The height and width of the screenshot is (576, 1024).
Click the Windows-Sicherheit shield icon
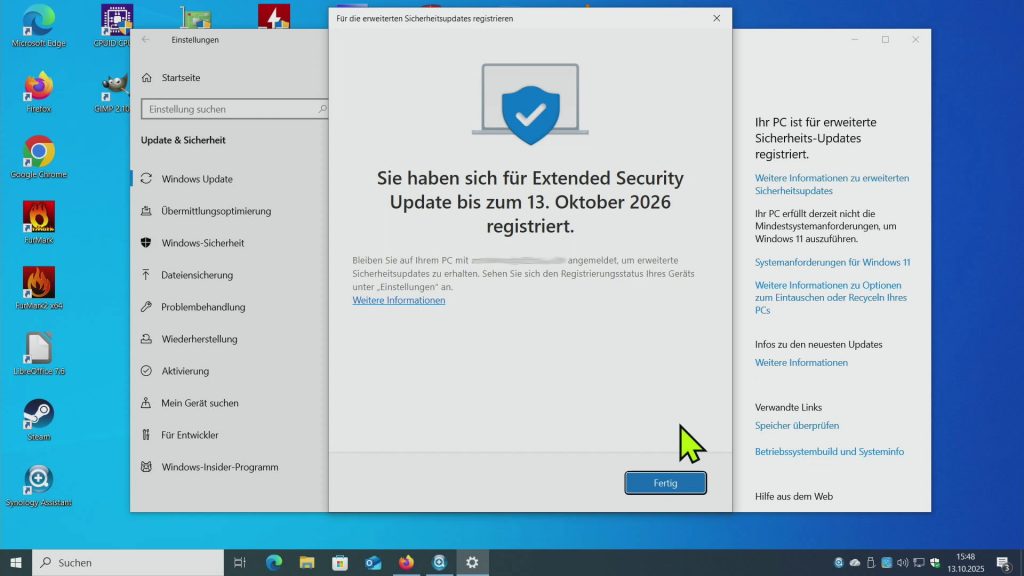[146, 243]
